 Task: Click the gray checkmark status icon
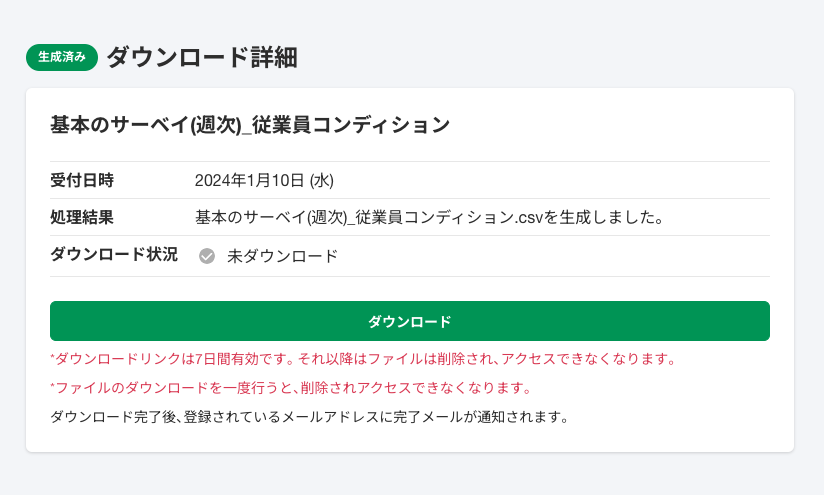[207, 256]
